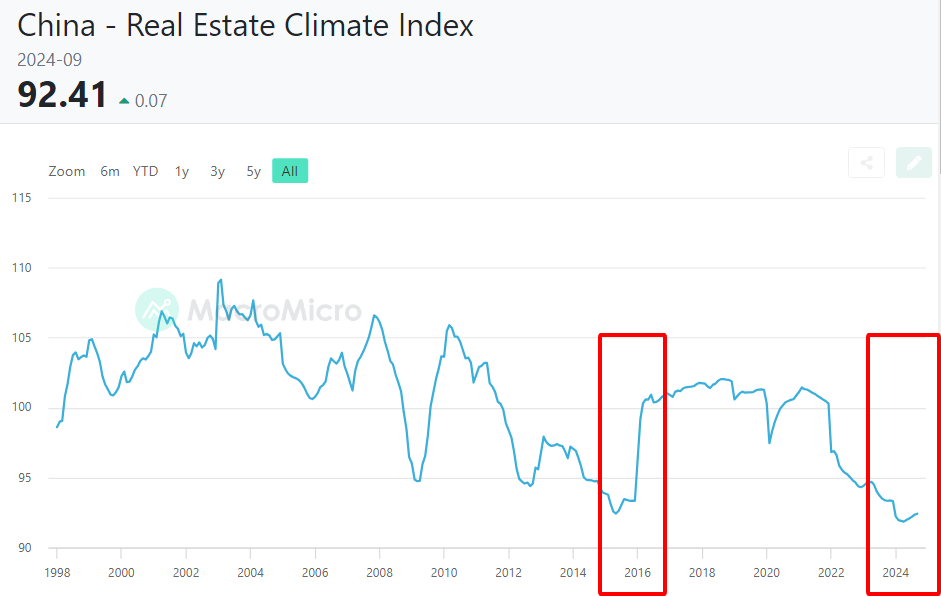Select the 5y zoom range
This screenshot has width=941, height=596.
point(253,171)
